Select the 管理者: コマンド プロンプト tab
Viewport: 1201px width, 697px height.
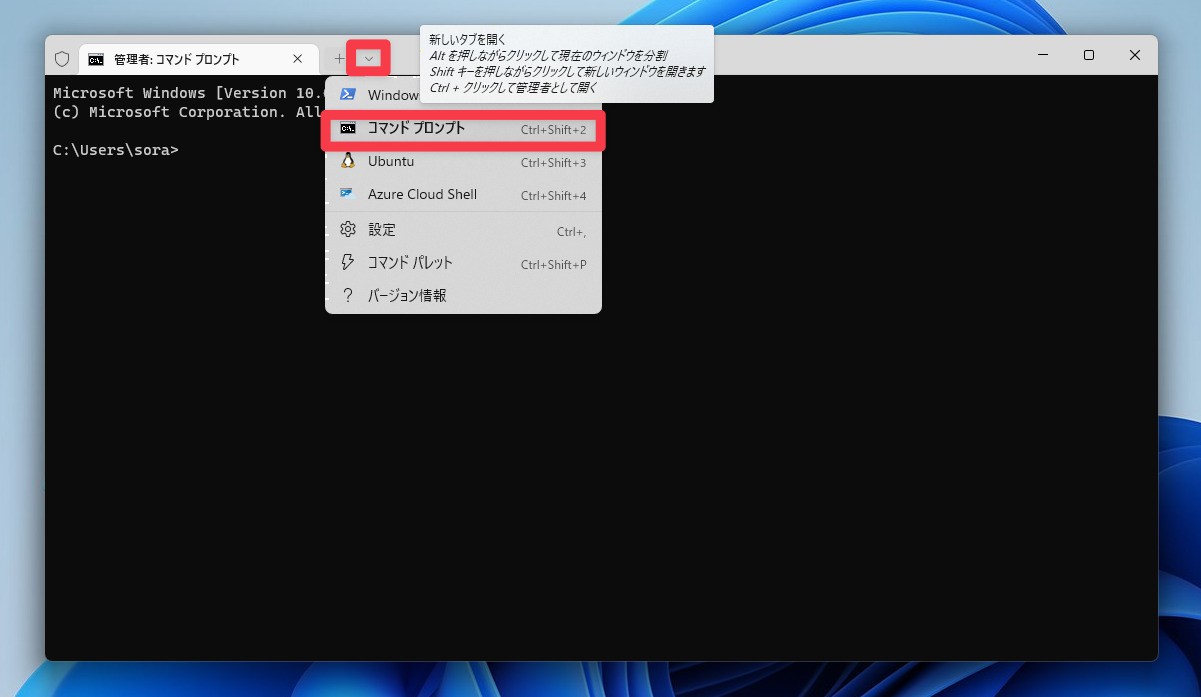[197, 59]
